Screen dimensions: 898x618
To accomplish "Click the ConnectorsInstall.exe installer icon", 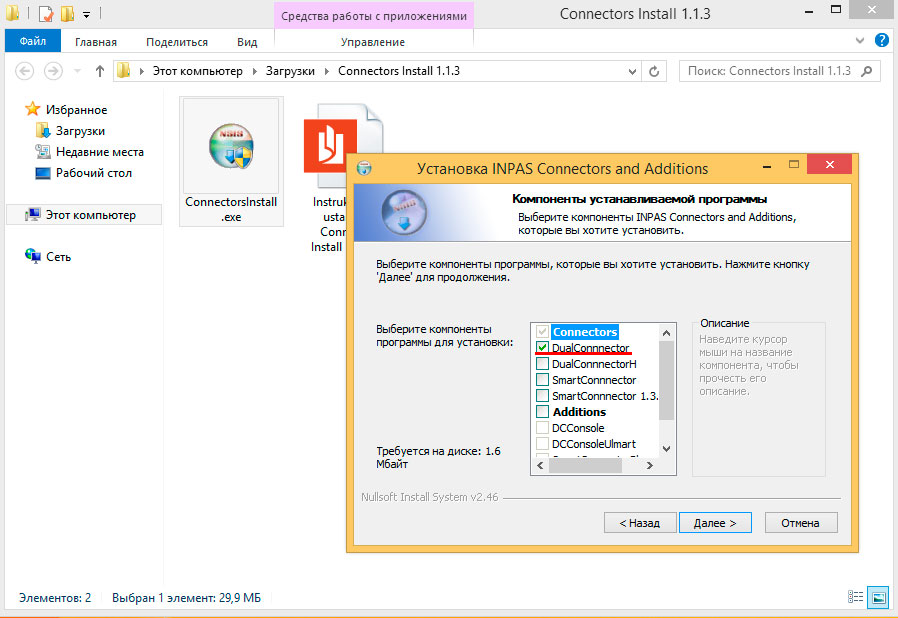I will pos(231,146).
